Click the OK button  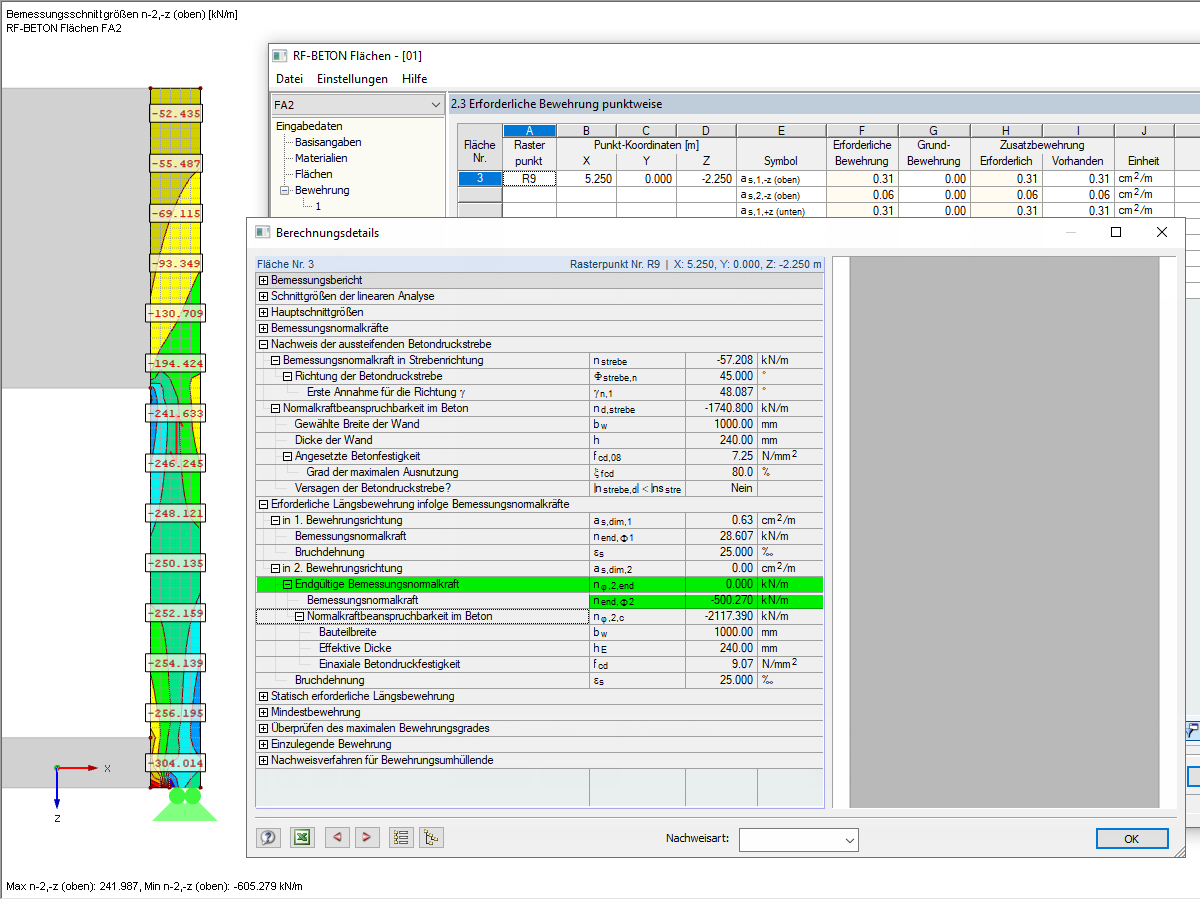click(x=1131, y=839)
